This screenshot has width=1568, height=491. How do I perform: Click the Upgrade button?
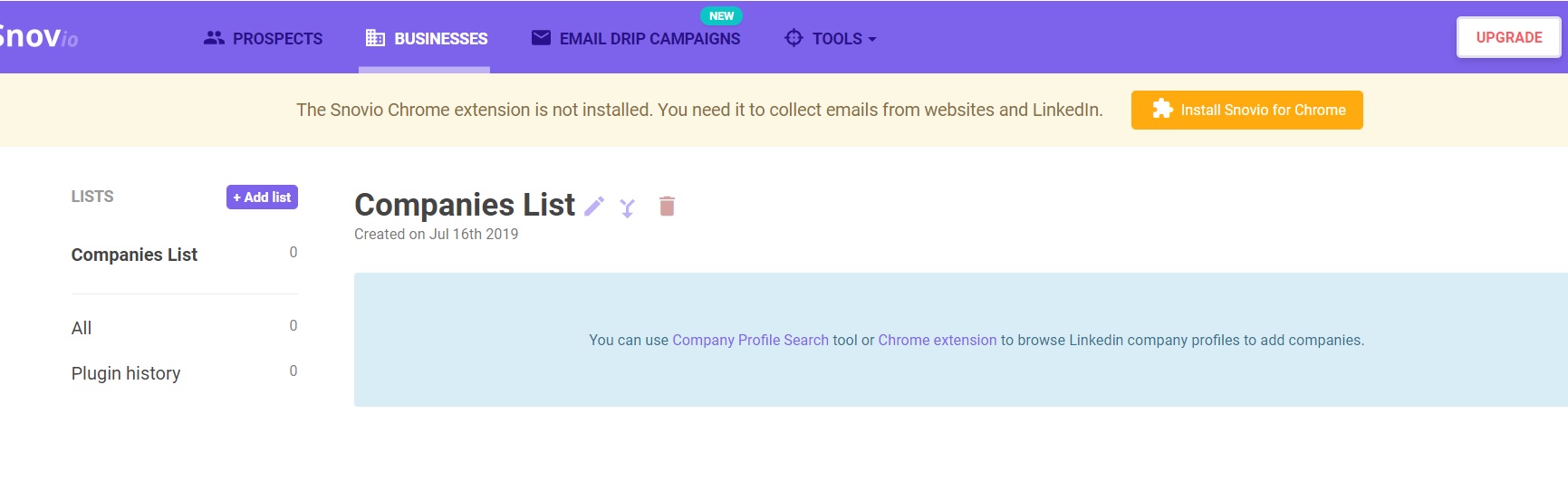point(1509,37)
